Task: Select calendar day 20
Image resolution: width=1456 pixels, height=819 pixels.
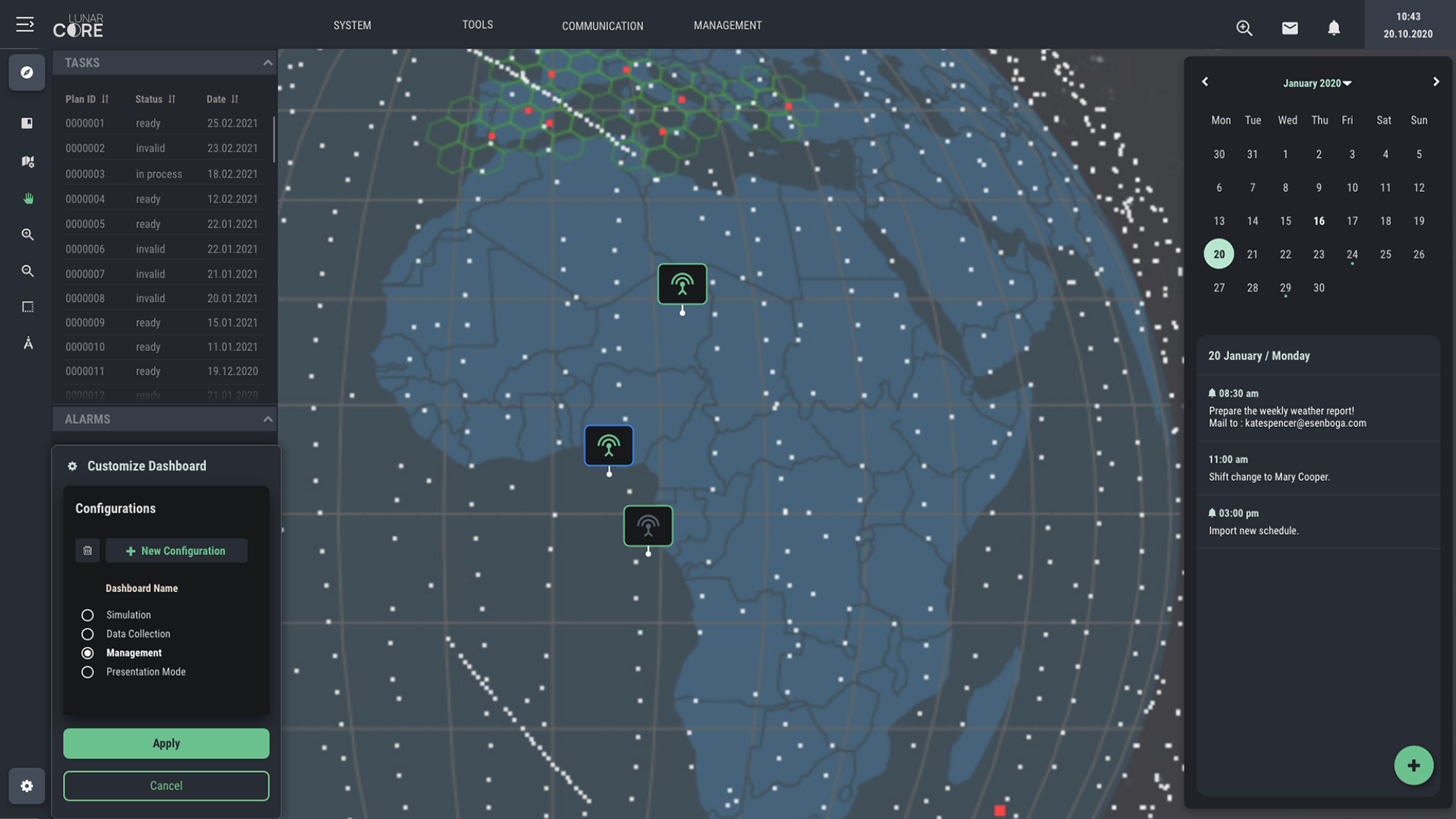Action: tap(1219, 254)
